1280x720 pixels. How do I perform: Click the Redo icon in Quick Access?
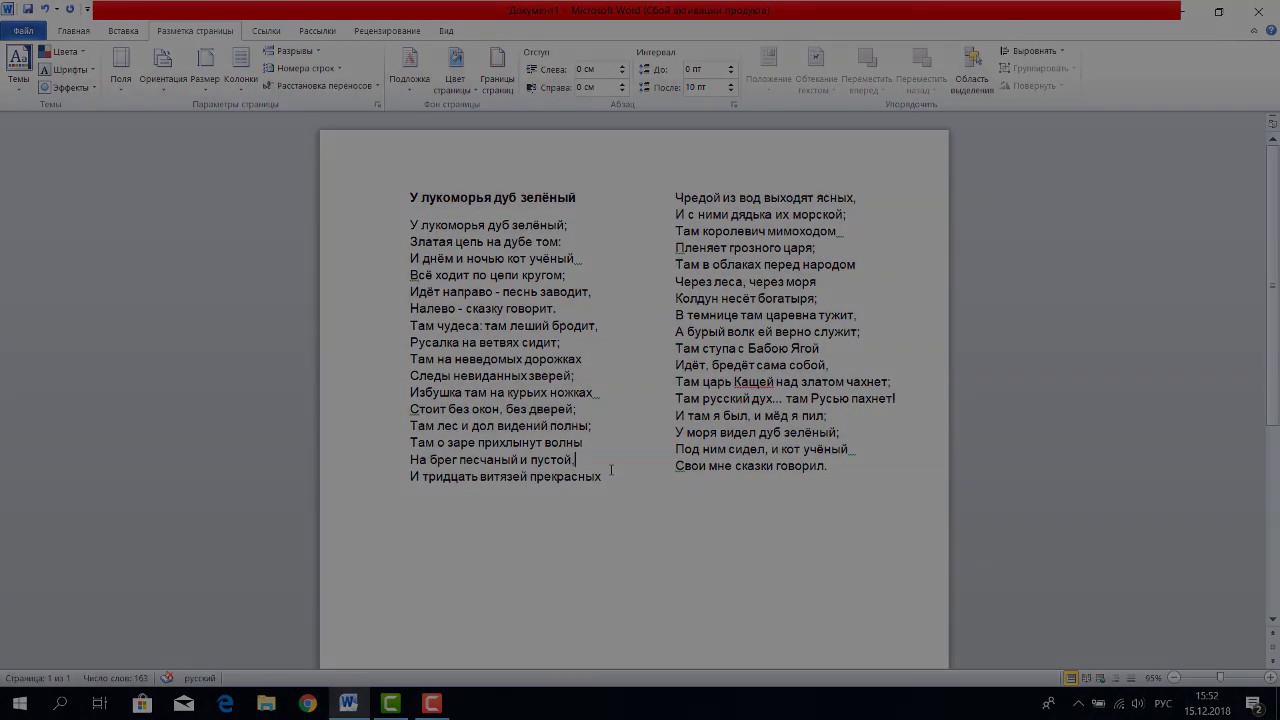tap(70, 9)
